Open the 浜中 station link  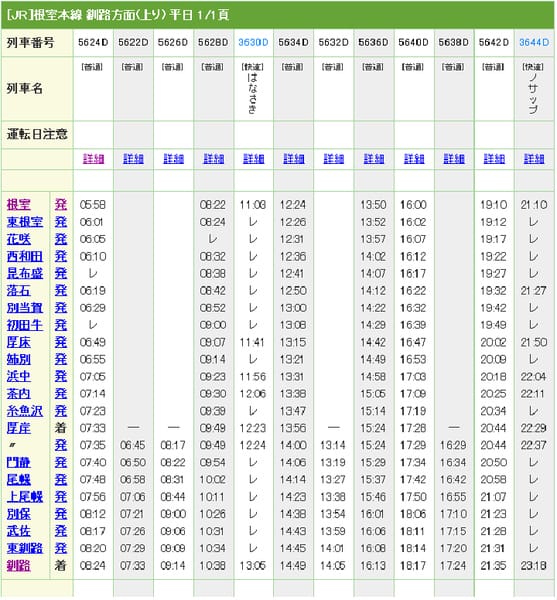click(x=18, y=377)
